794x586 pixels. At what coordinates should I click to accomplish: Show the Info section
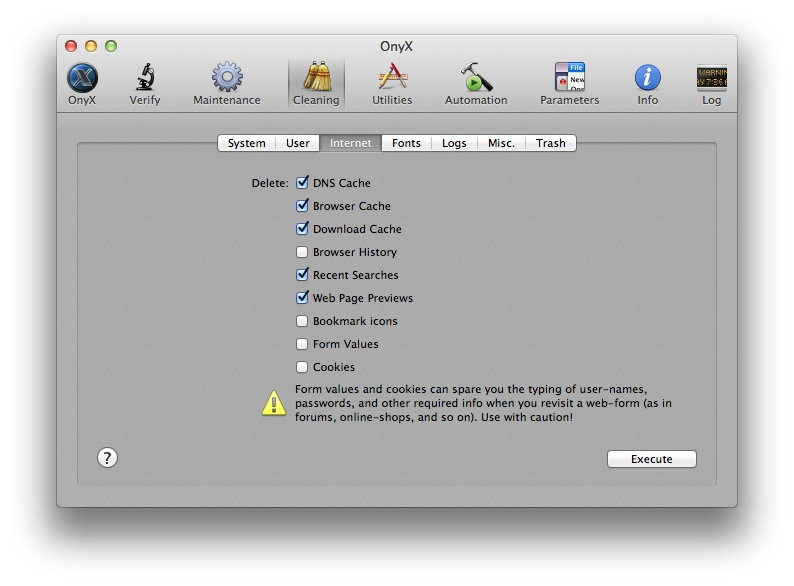[x=648, y=84]
